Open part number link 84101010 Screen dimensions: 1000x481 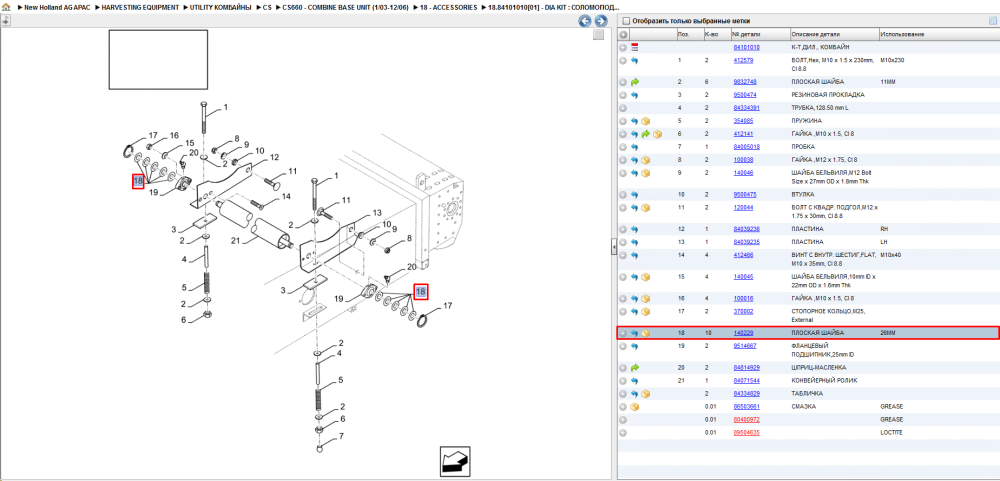click(x=746, y=47)
